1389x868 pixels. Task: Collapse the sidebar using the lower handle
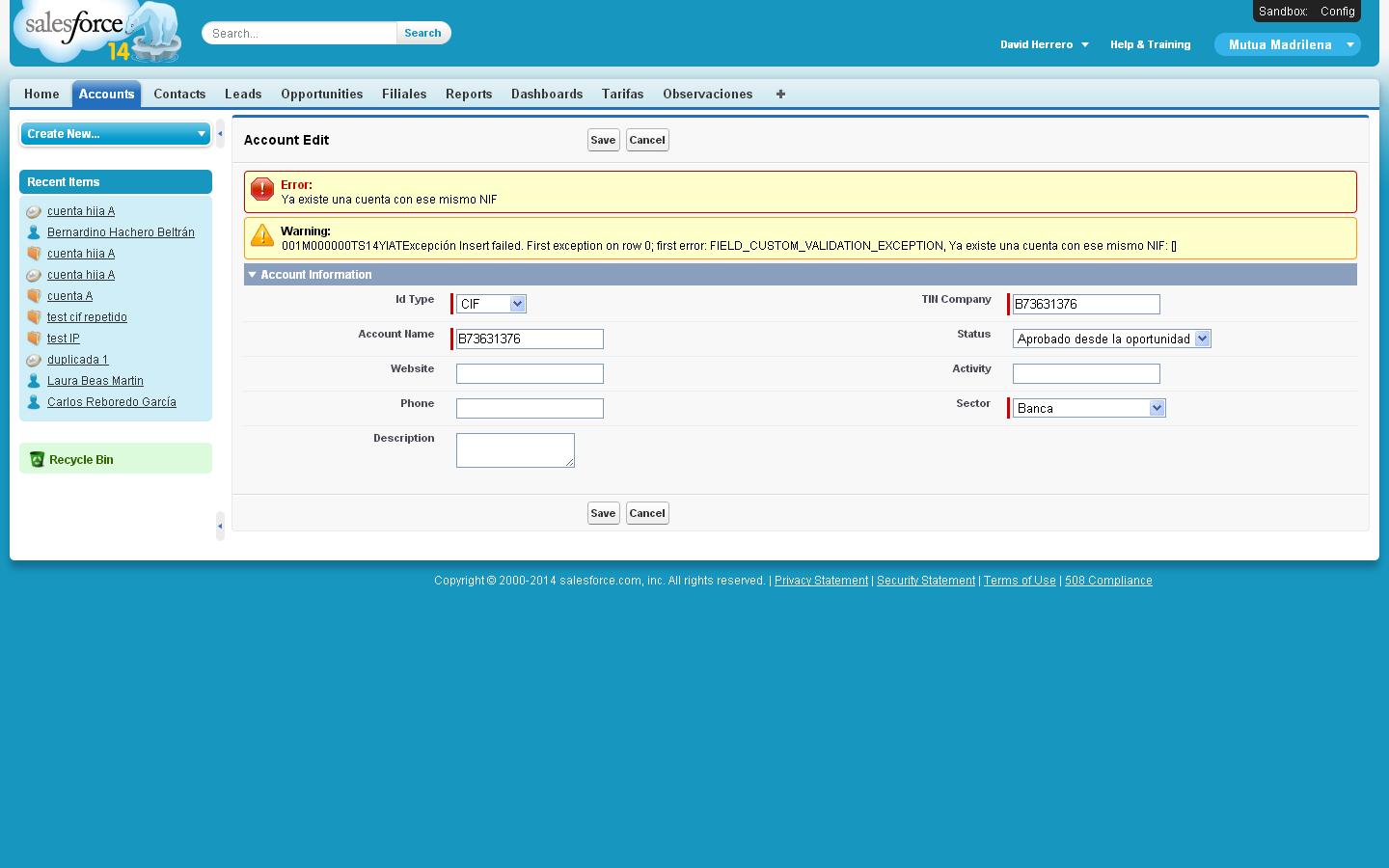point(220,526)
